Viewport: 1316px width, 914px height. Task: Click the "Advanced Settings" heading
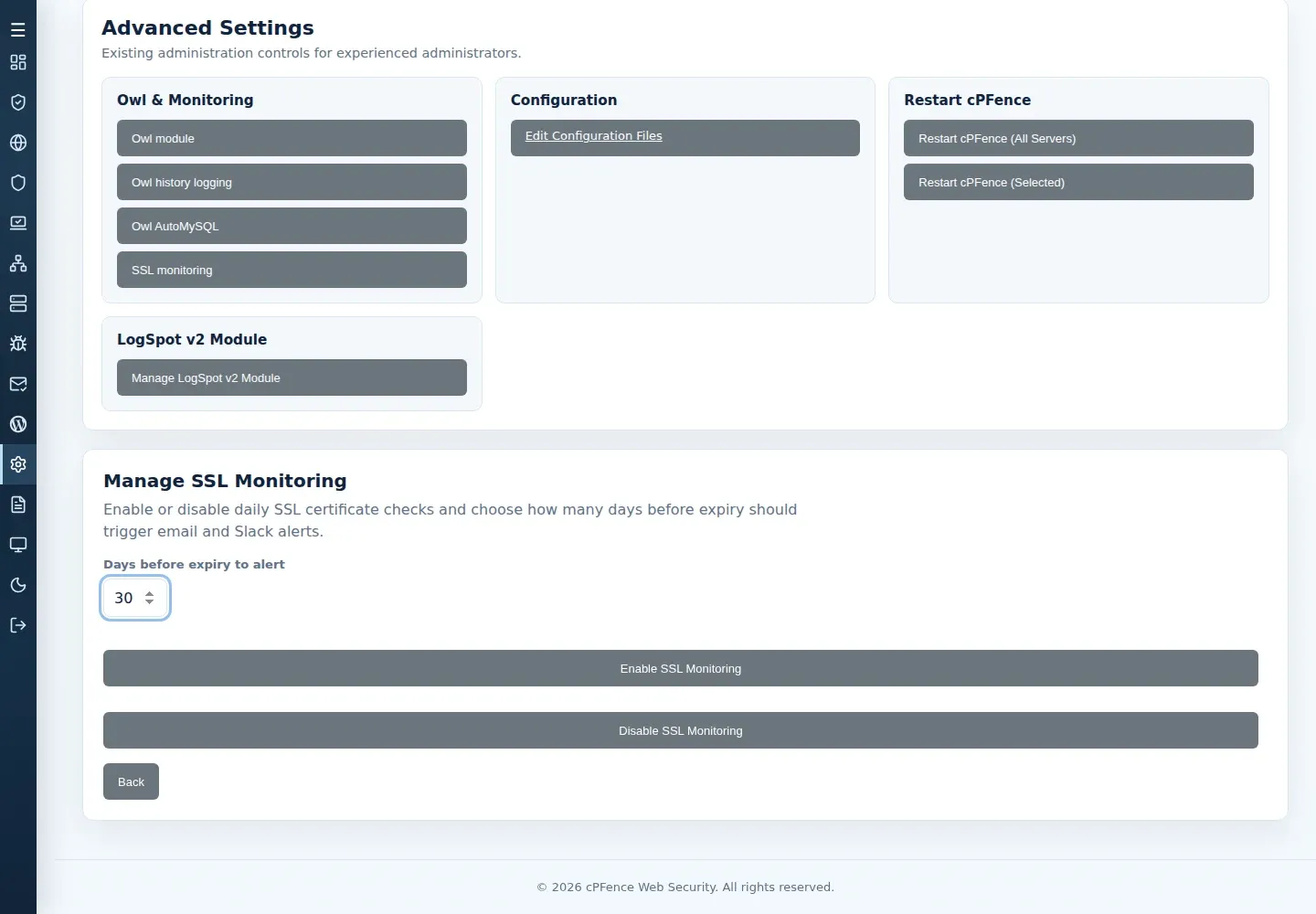pos(207,27)
